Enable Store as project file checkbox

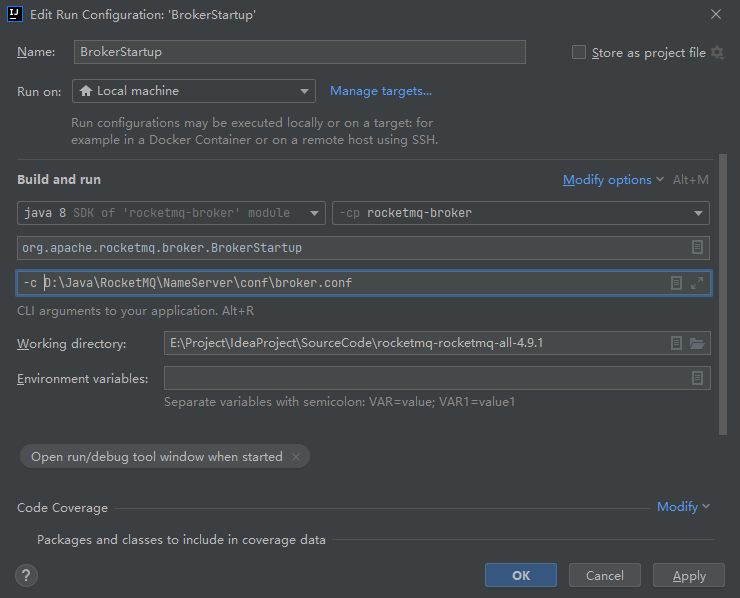[579, 52]
